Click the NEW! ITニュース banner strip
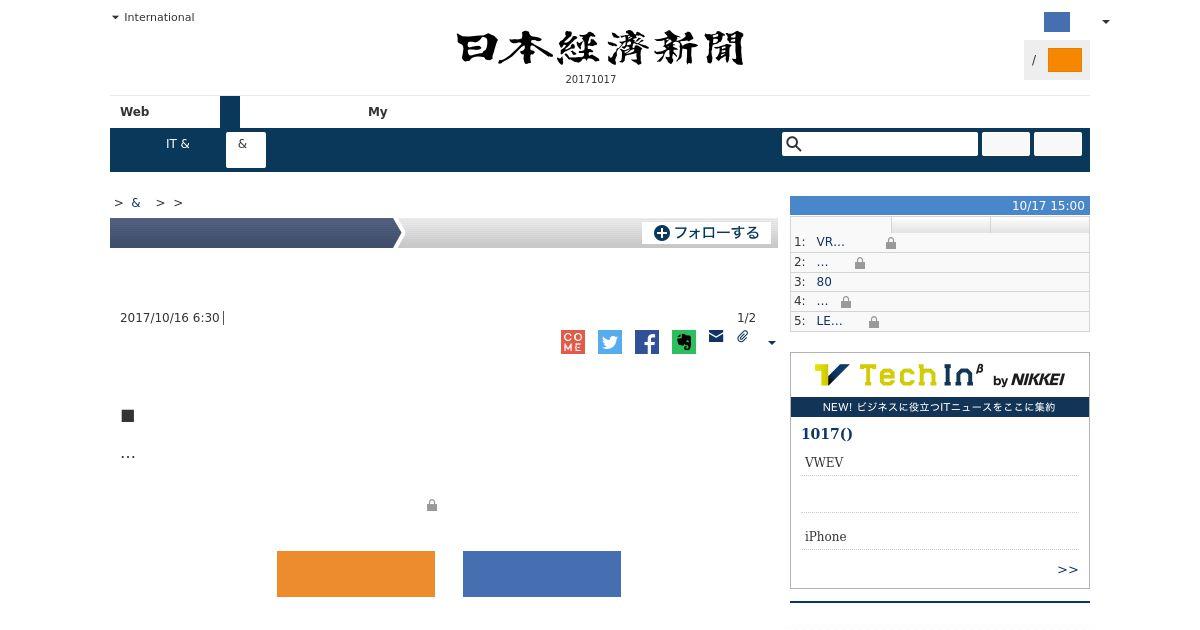Screen dimensions: 1200x630 [x=940, y=407]
